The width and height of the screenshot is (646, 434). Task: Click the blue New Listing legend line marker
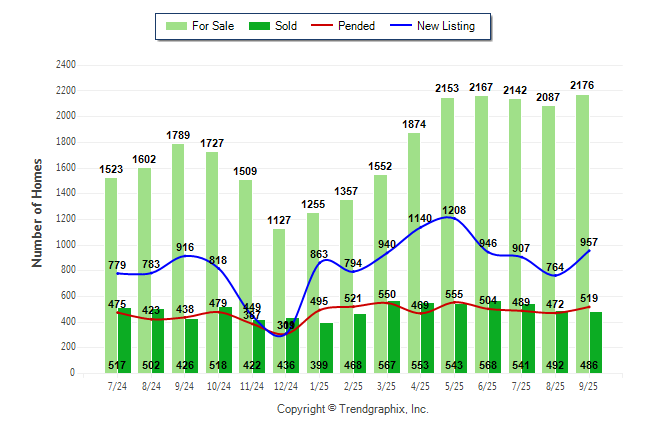[402, 26]
